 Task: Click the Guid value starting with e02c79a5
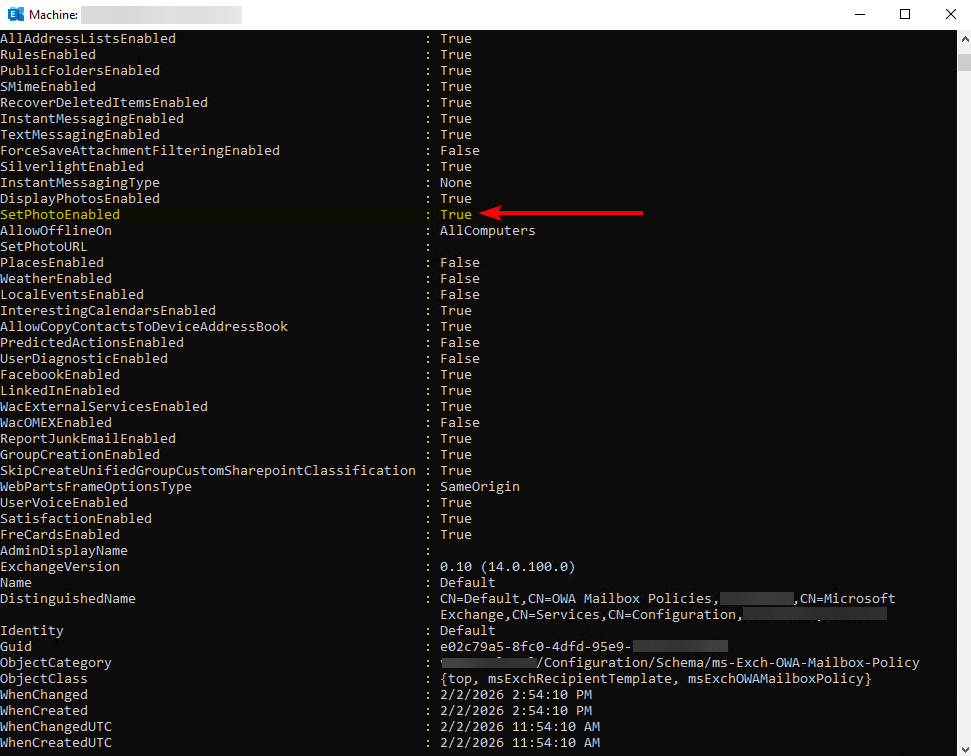(x=535, y=647)
